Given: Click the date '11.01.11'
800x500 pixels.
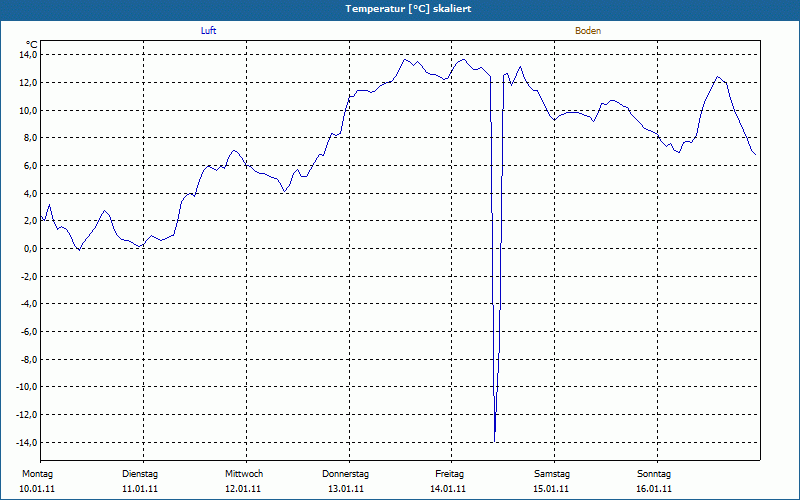Looking at the screenshot, I should click(x=140, y=489).
